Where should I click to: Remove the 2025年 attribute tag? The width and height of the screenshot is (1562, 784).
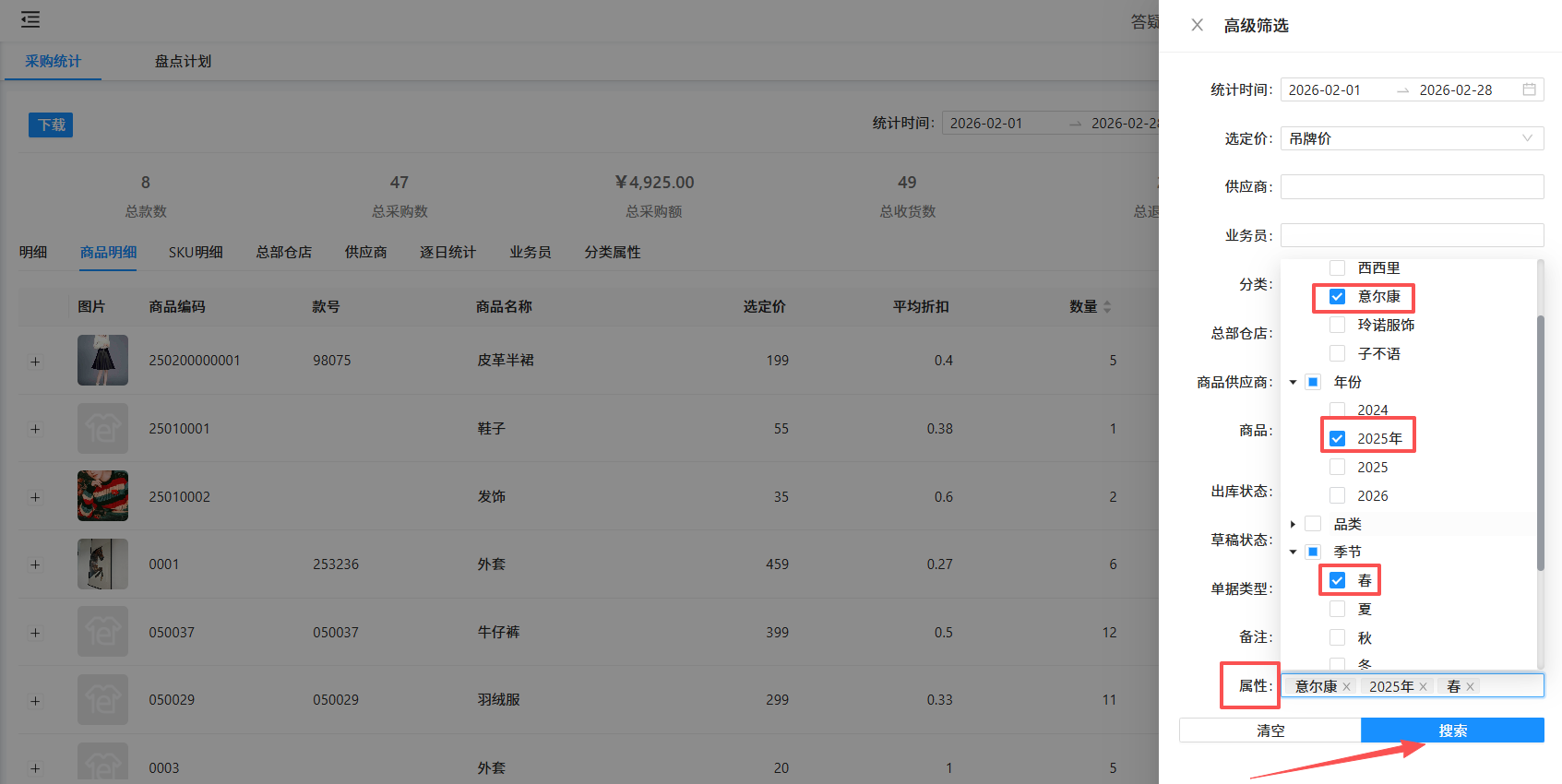click(x=1423, y=687)
